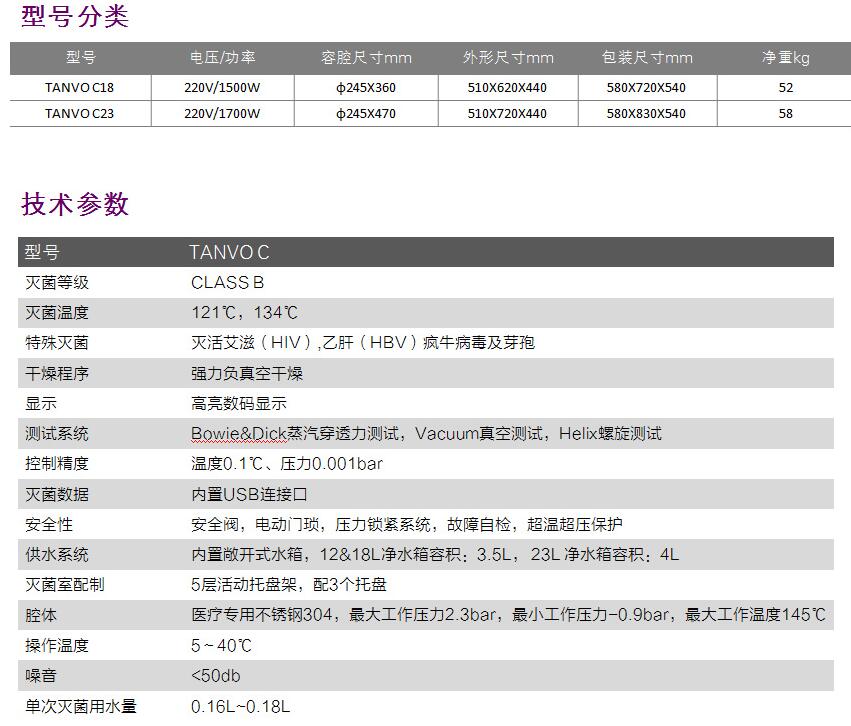Click the 灭菌温度 row label

click(57, 313)
